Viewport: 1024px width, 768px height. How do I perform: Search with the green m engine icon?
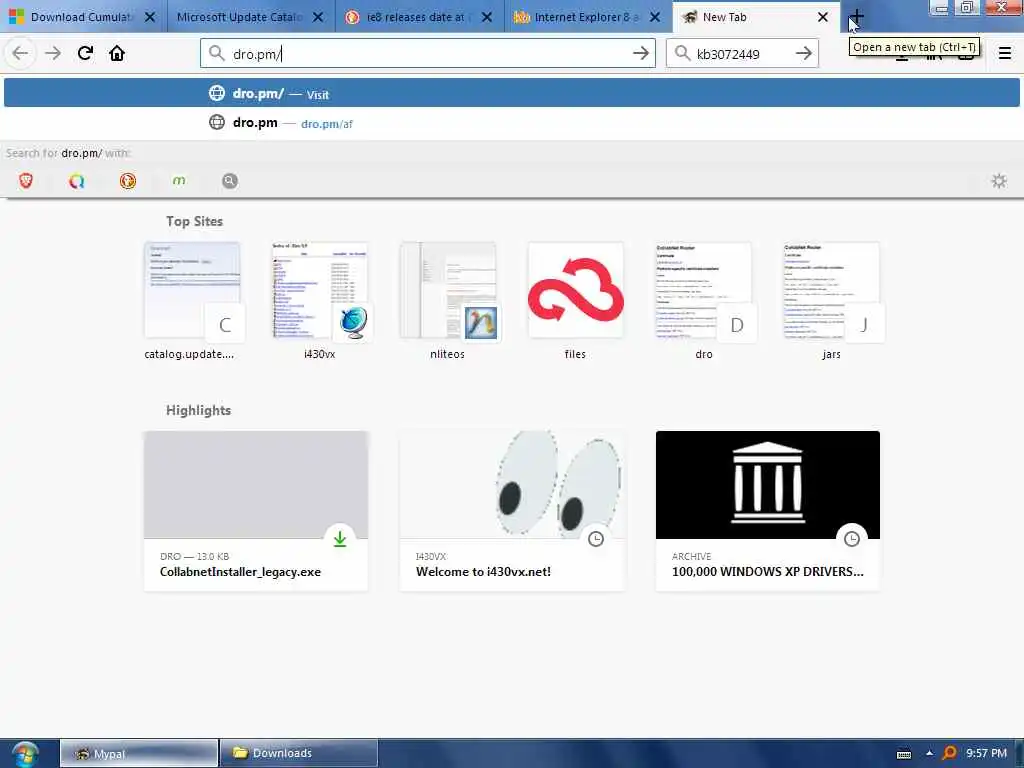click(179, 181)
